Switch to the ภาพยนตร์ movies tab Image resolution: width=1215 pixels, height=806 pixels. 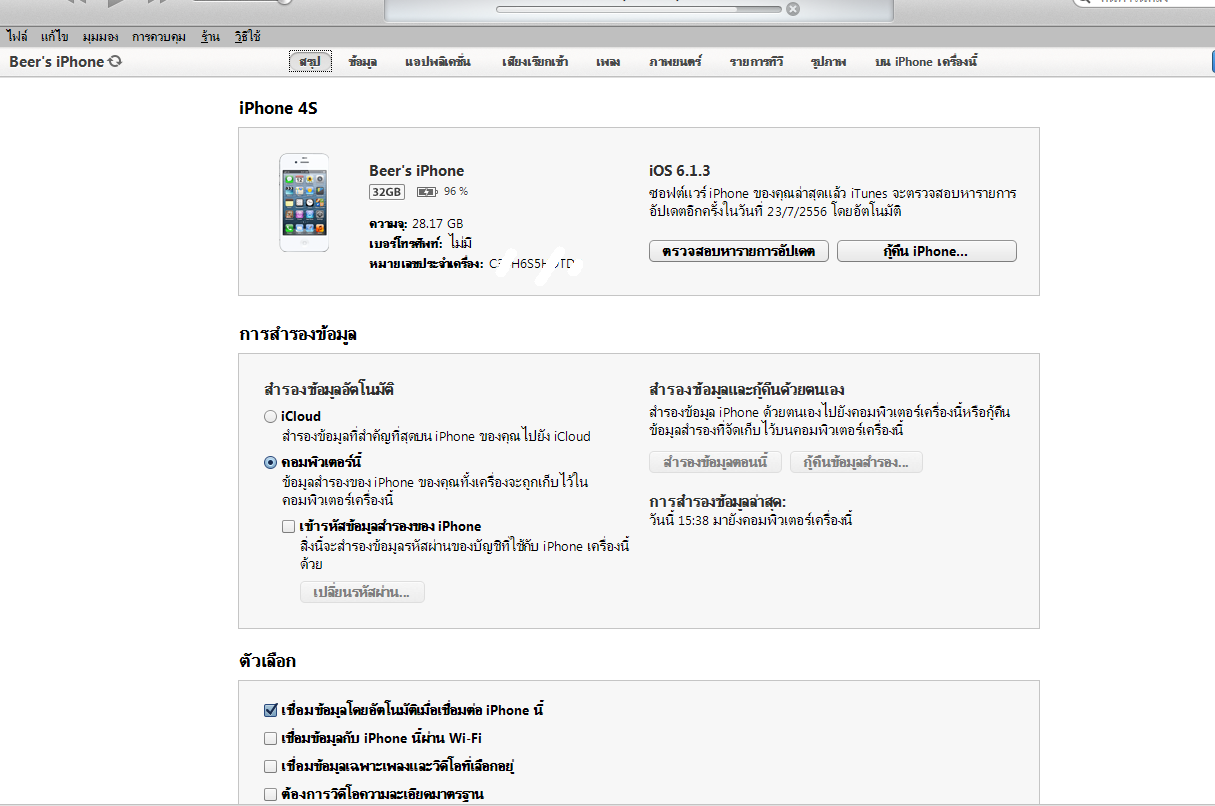(x=675, y=62)
